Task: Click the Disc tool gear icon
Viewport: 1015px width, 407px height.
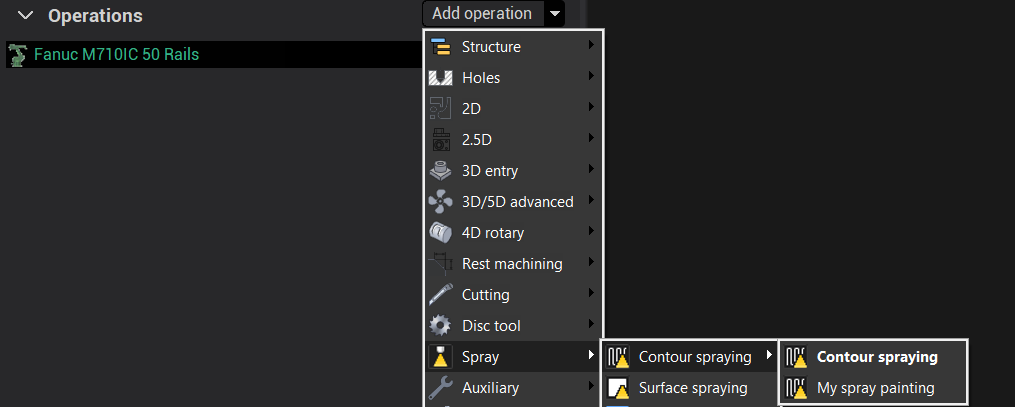Action: 440,326
